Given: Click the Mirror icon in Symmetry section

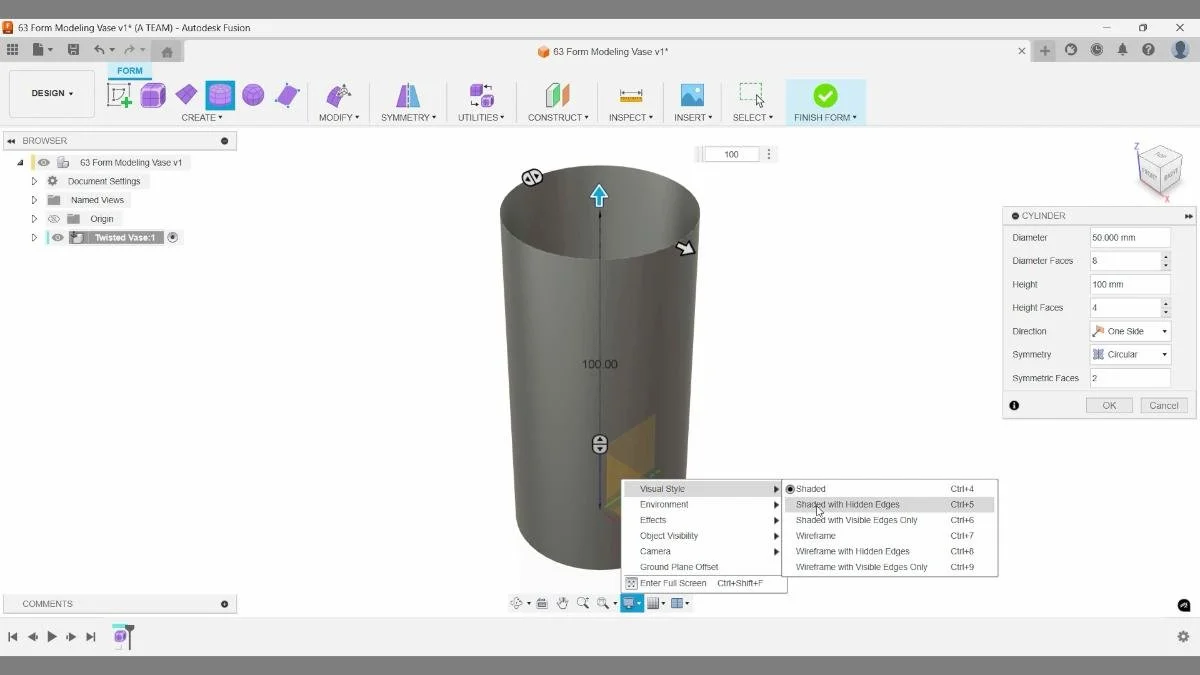Looking at the screenshot, I should (407, 93).
